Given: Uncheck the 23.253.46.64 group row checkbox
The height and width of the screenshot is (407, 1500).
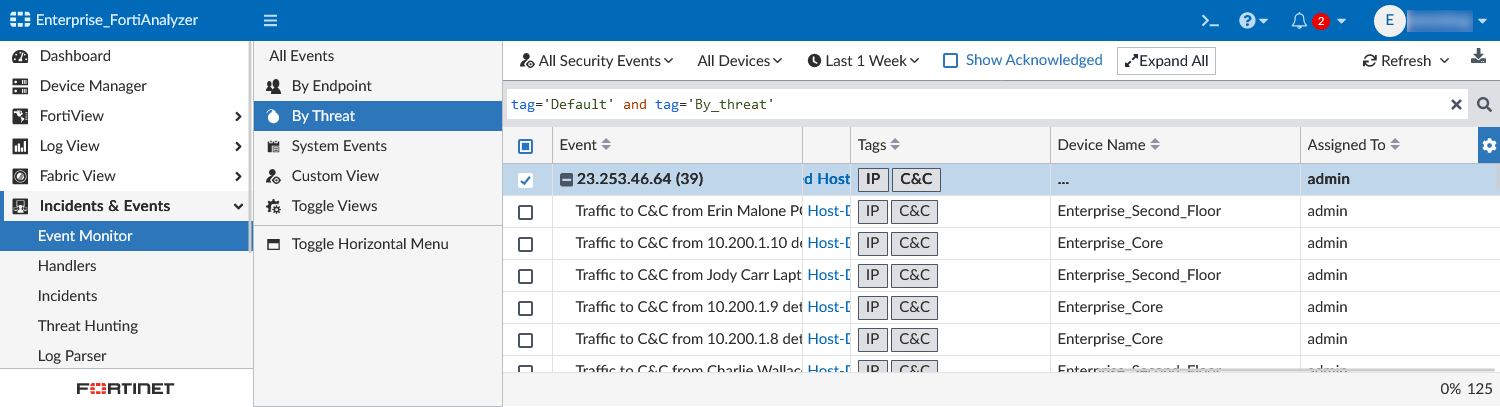Looking at the screenshot, I should click(x=526, y=180).
